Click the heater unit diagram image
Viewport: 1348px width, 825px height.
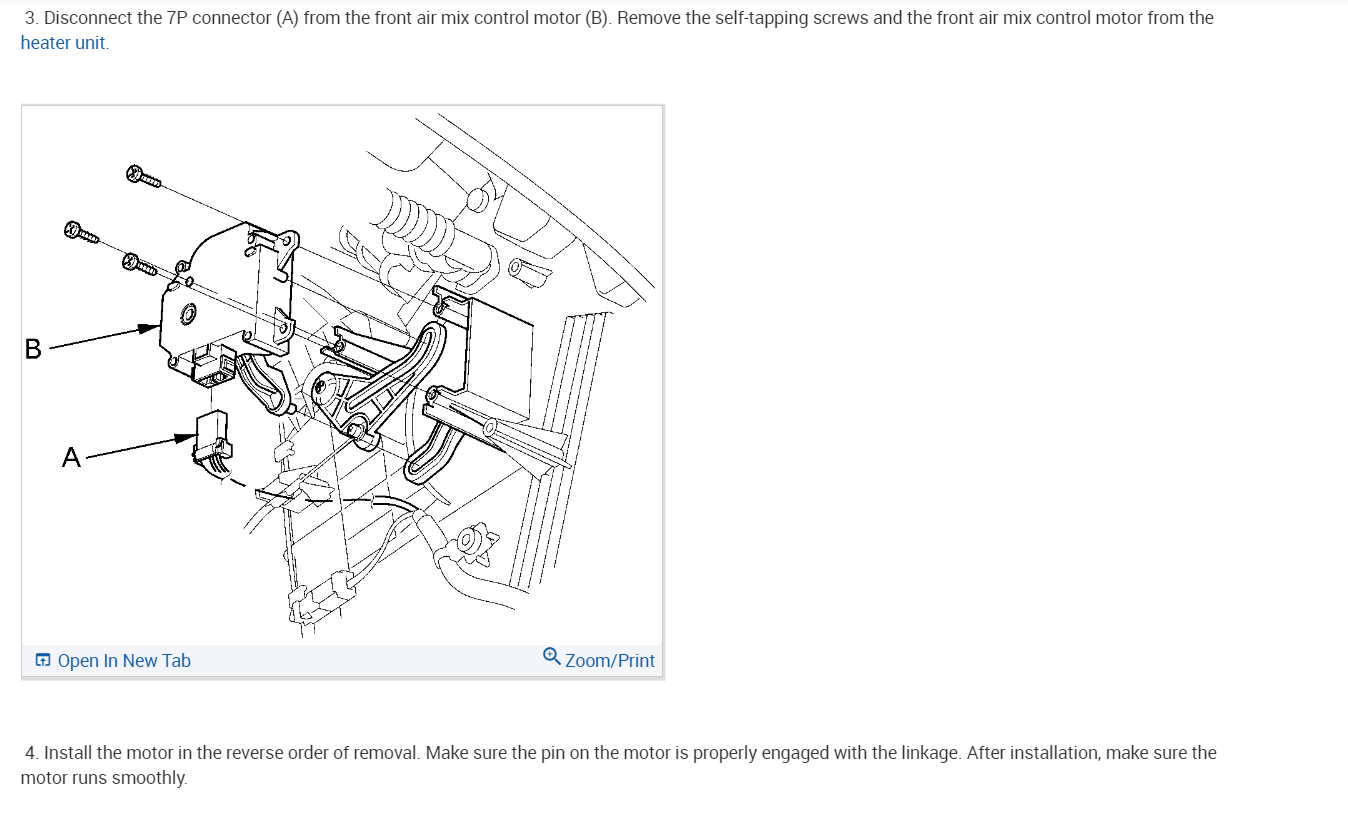tap(342, 375)
